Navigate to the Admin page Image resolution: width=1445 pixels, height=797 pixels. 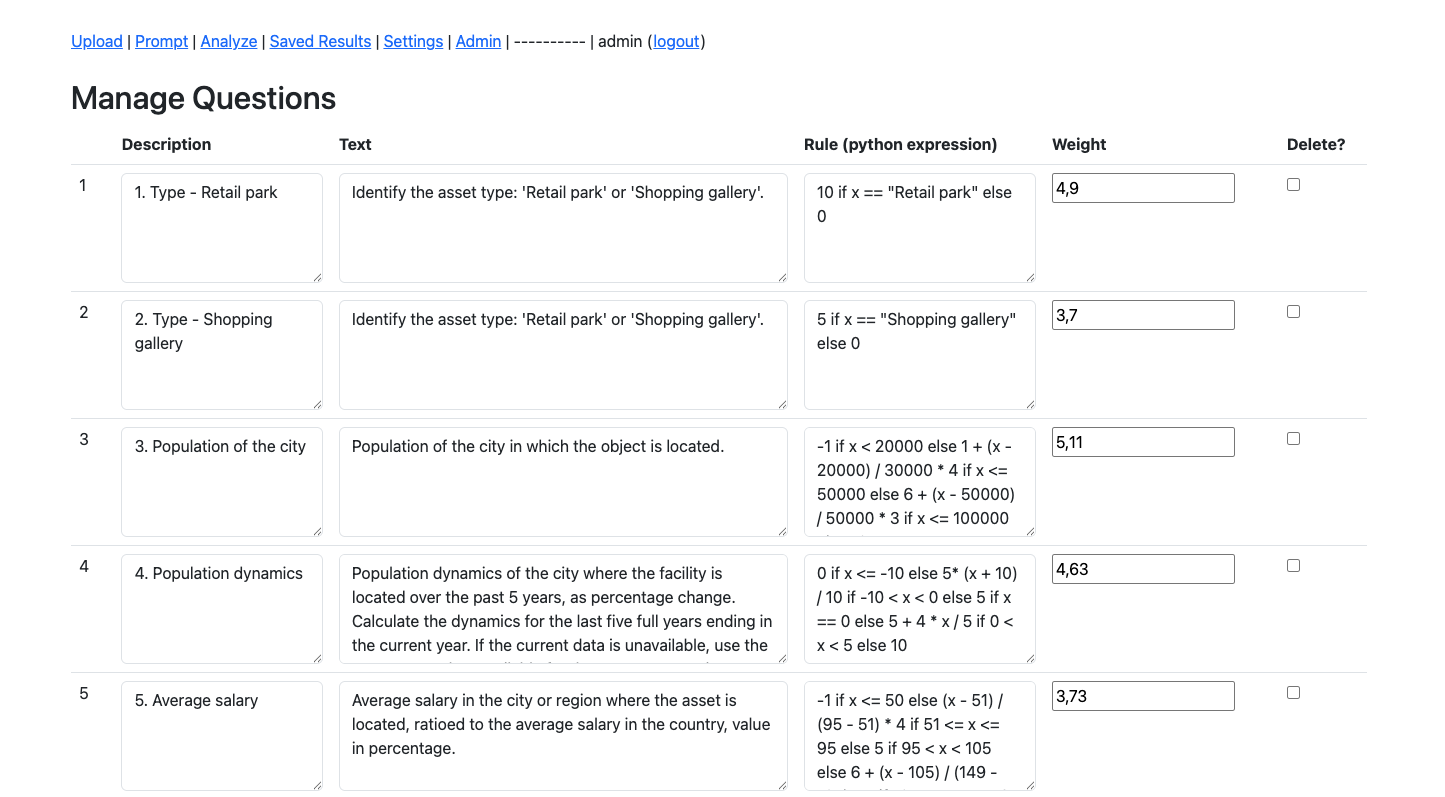(478, 41)
